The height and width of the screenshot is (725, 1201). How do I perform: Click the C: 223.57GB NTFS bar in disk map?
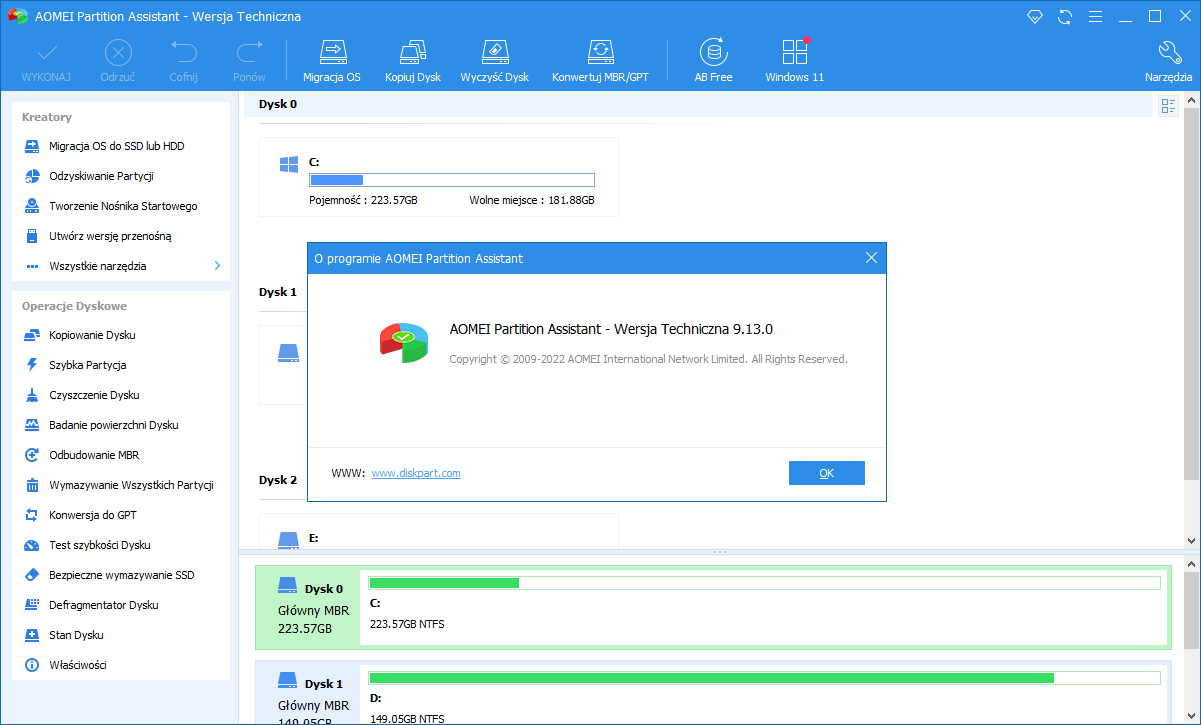[x=765, y=583]
